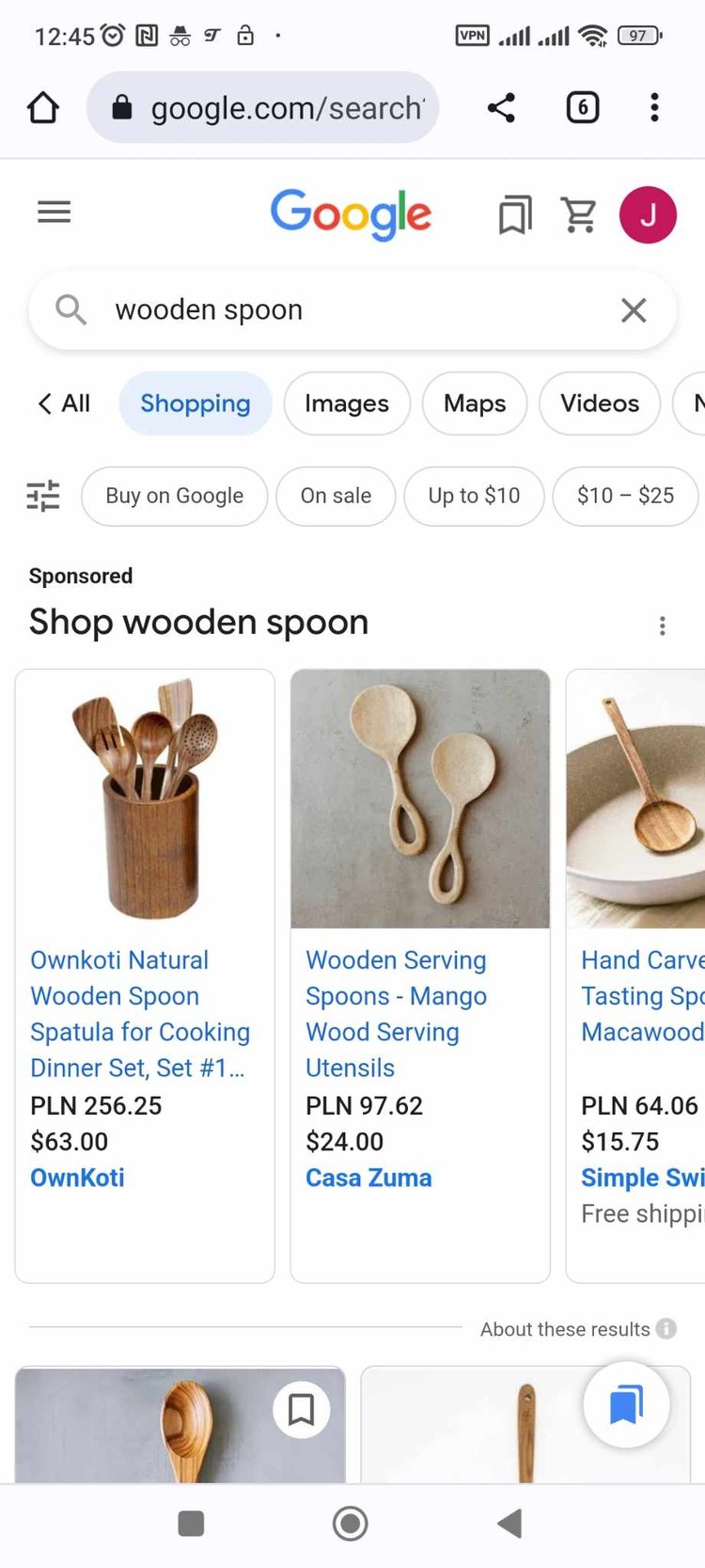The image size is (705, 1568).
Task: Visit the Casa Zuma seller link
Action: pyautogui.click(x=368, y=1178)
